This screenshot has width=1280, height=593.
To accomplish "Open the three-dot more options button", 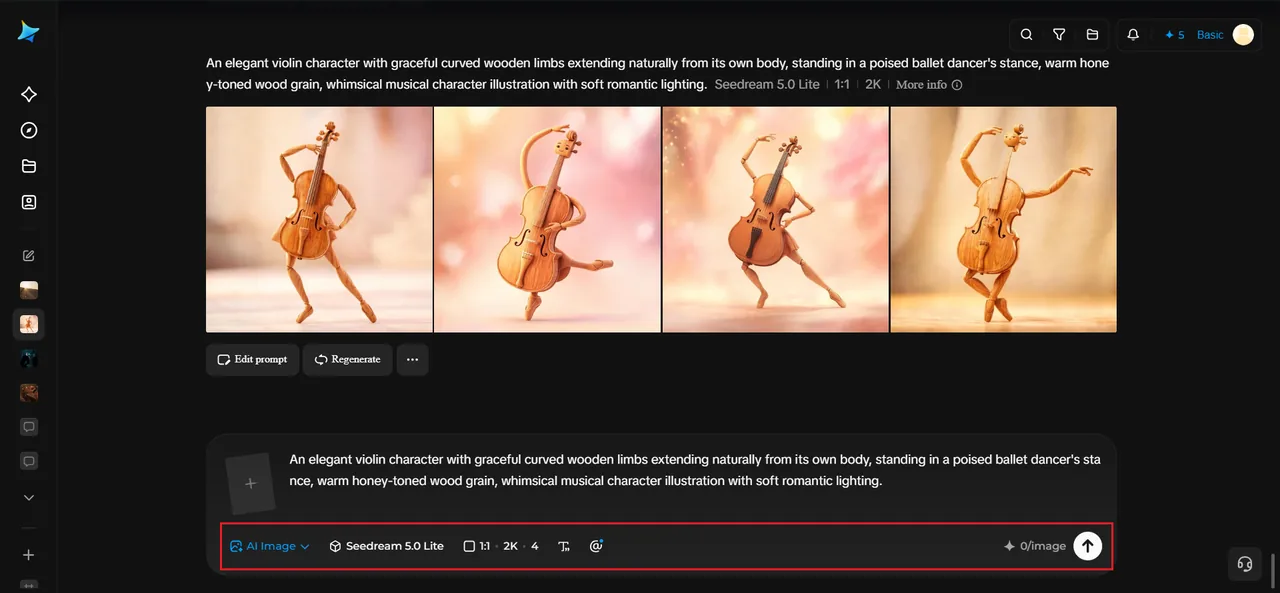I will 412,359.
